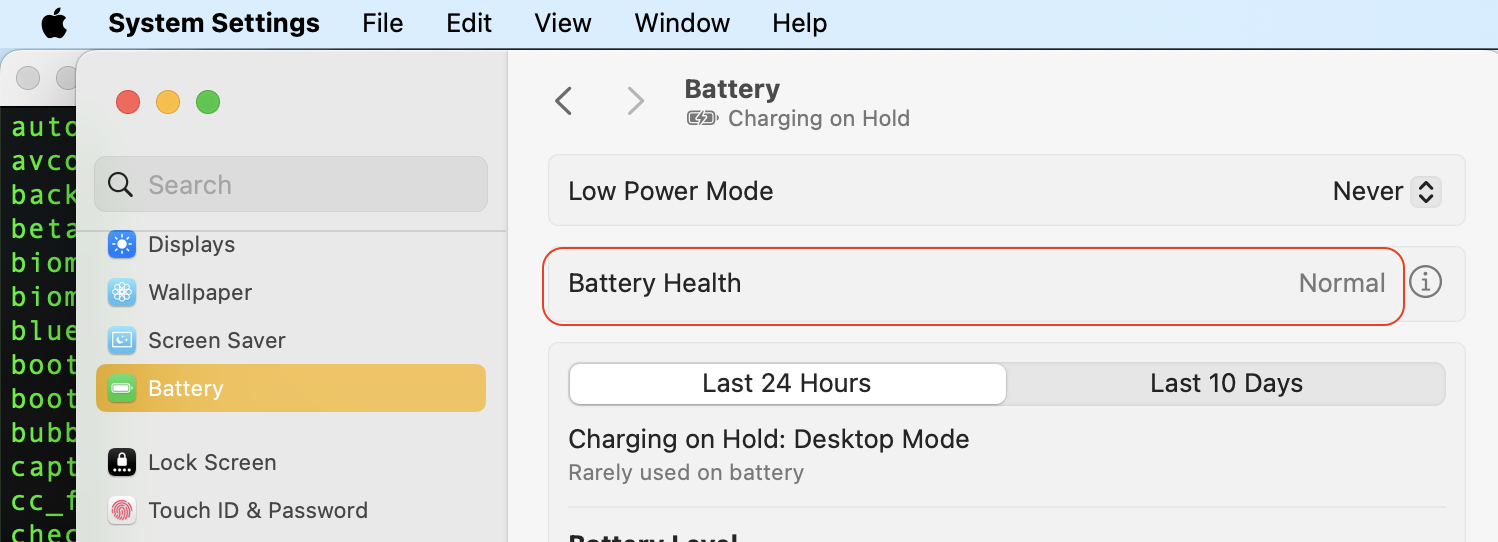1498x542 pixels.
Task: Open the File menu
Action: pos(383,23)
